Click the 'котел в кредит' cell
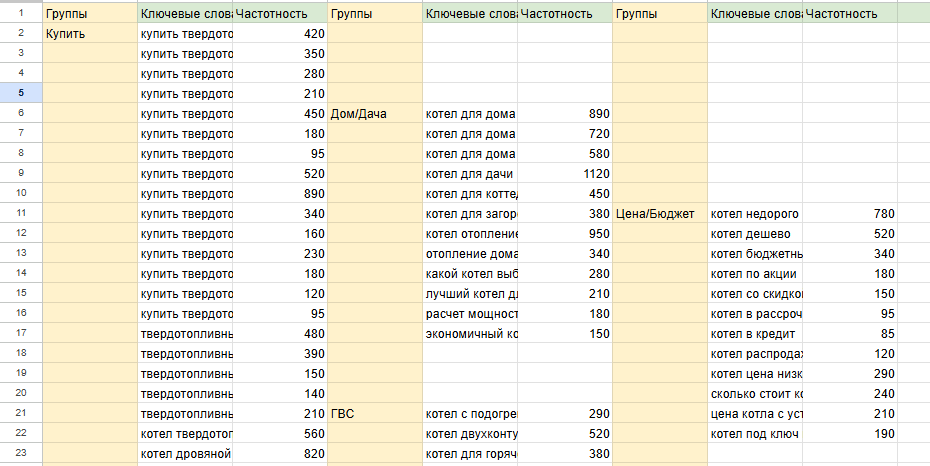This screenshot has height=466, width=930. click(754, 333)
